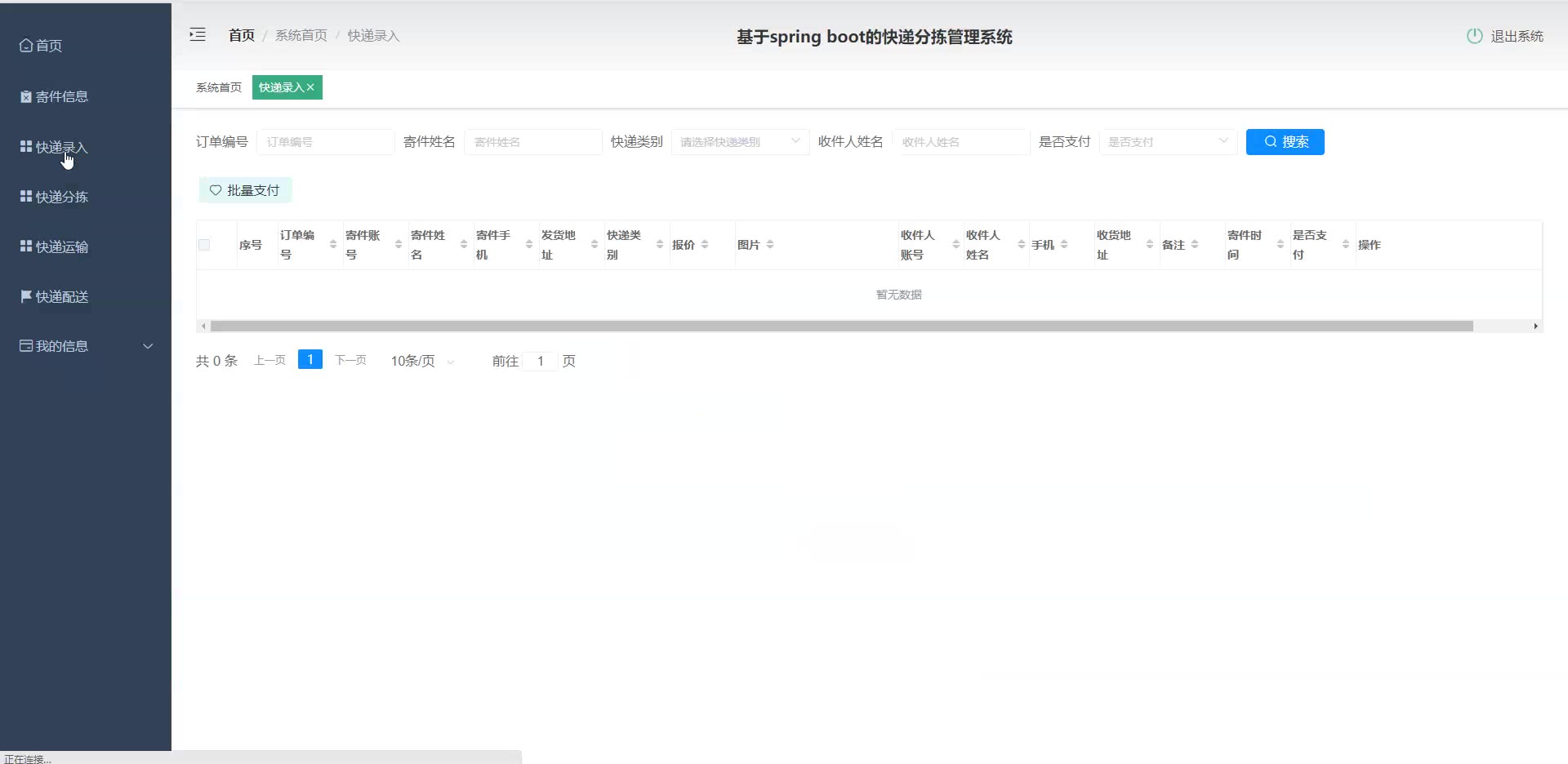Sort by 收货地址 column arrows
The width and height of the screenshot is (1568, 764).
coord(1150,245)
